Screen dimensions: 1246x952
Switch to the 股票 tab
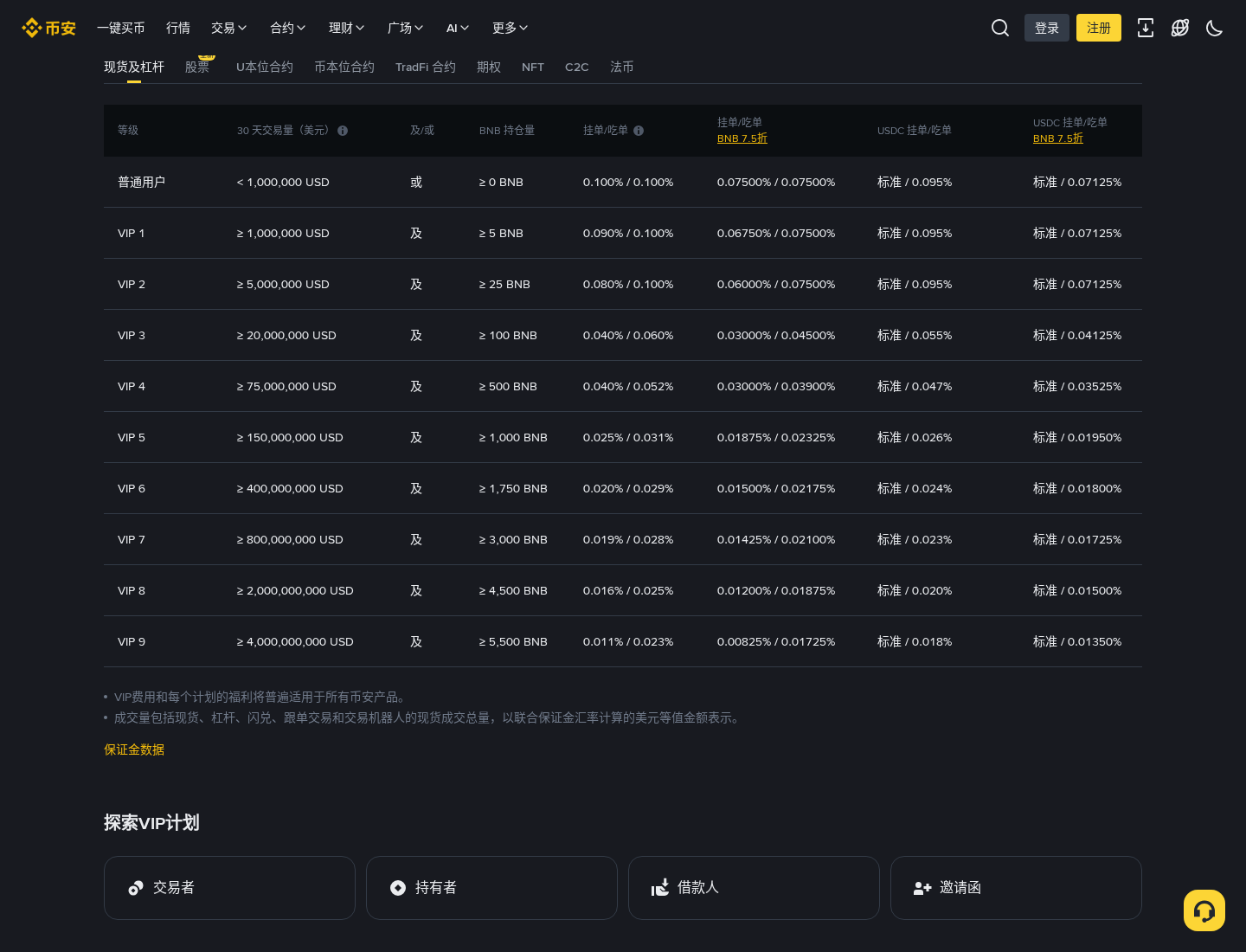(x=197, y=67)
